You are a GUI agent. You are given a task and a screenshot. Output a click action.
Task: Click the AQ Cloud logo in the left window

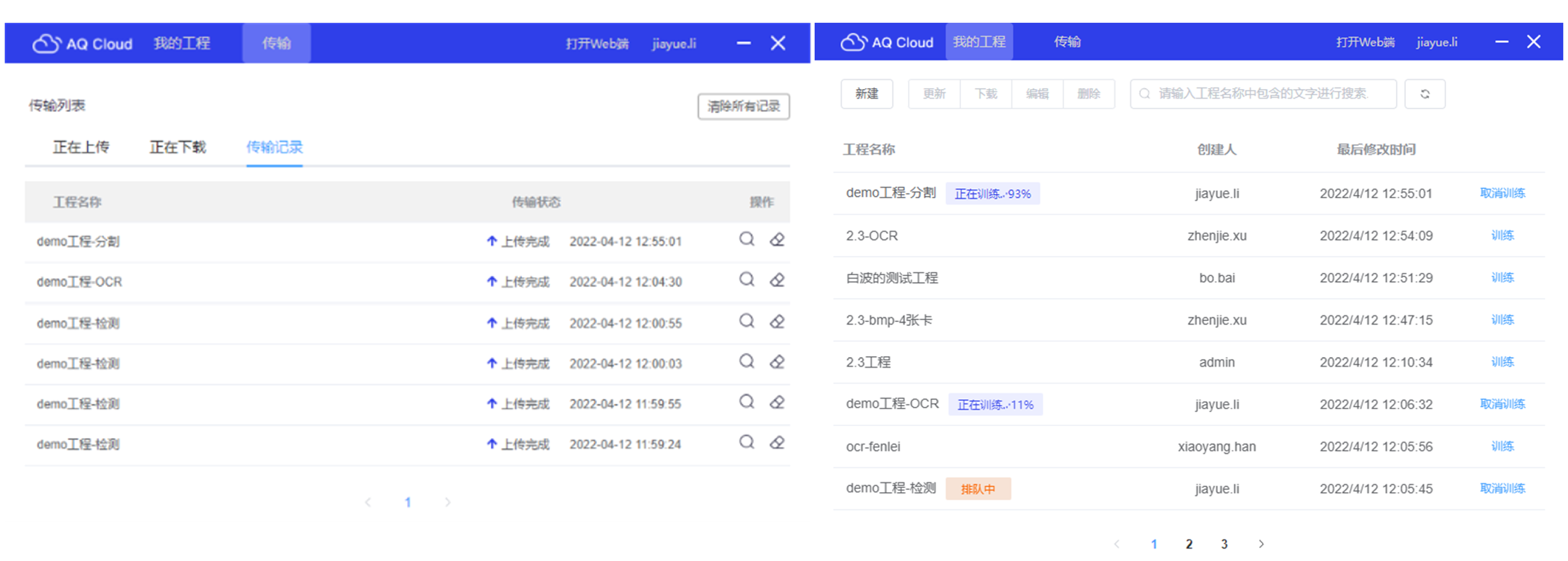click(82, 44)
